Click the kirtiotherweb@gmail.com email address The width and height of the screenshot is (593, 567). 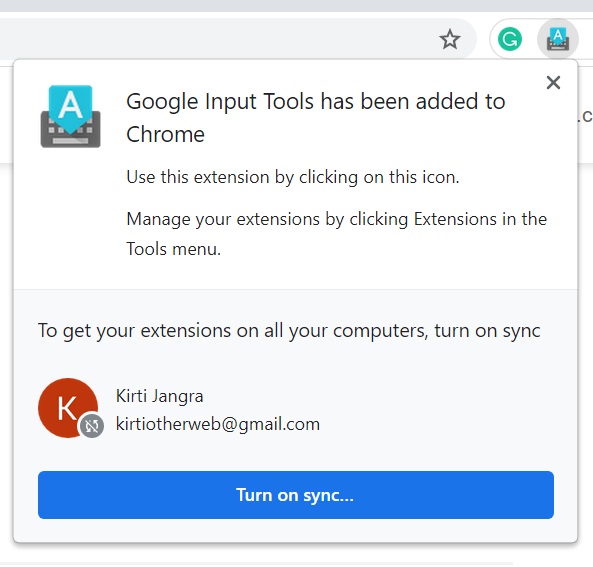pyautogui.click(x=218, y=424)
